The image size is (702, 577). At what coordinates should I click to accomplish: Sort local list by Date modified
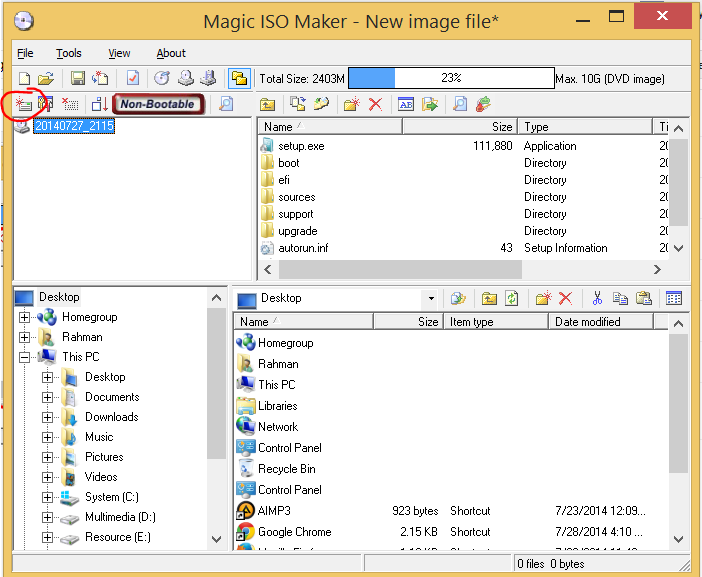tap(601, 322)
